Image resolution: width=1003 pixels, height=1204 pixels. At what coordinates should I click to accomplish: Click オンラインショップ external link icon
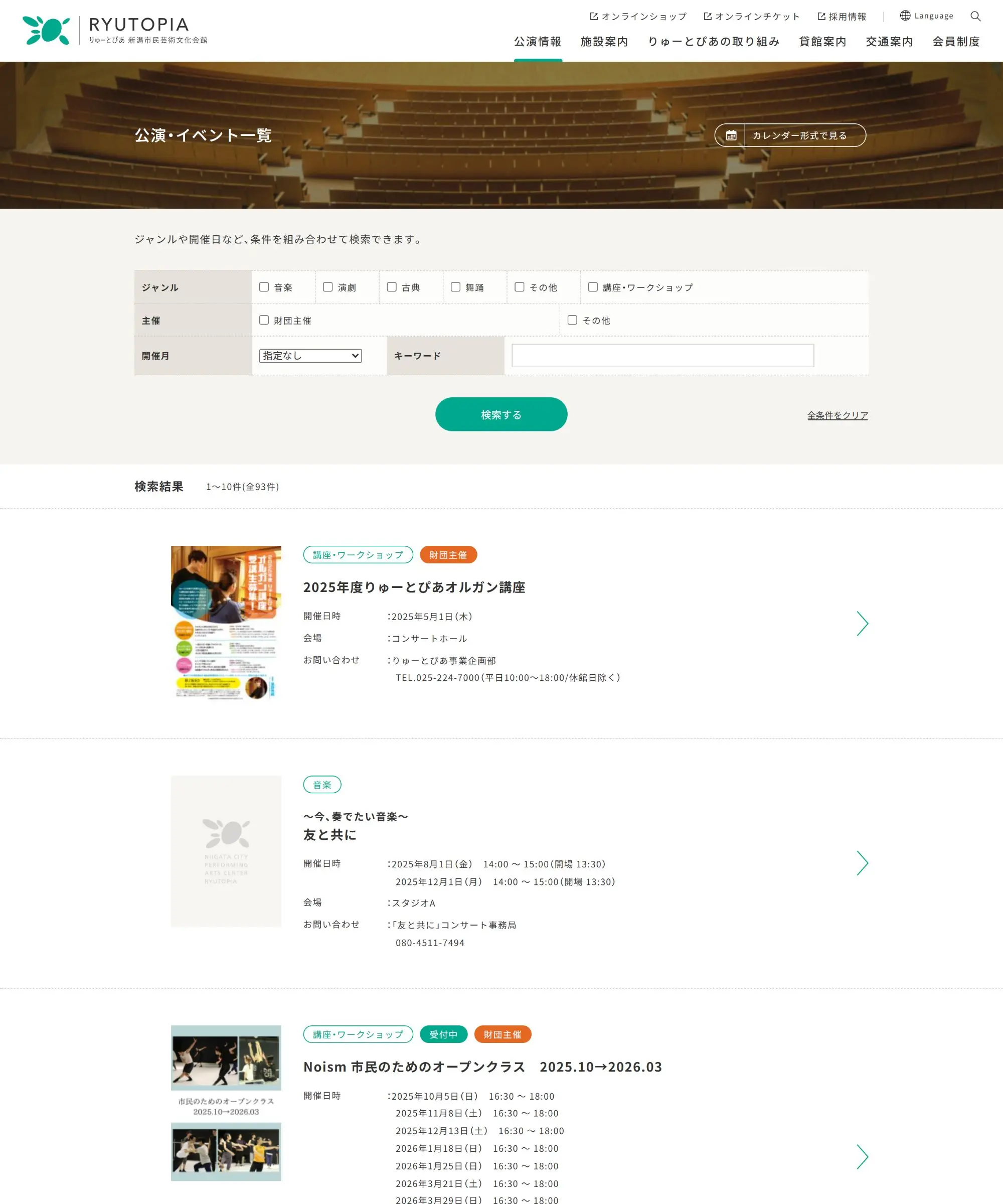pos(594,17)
